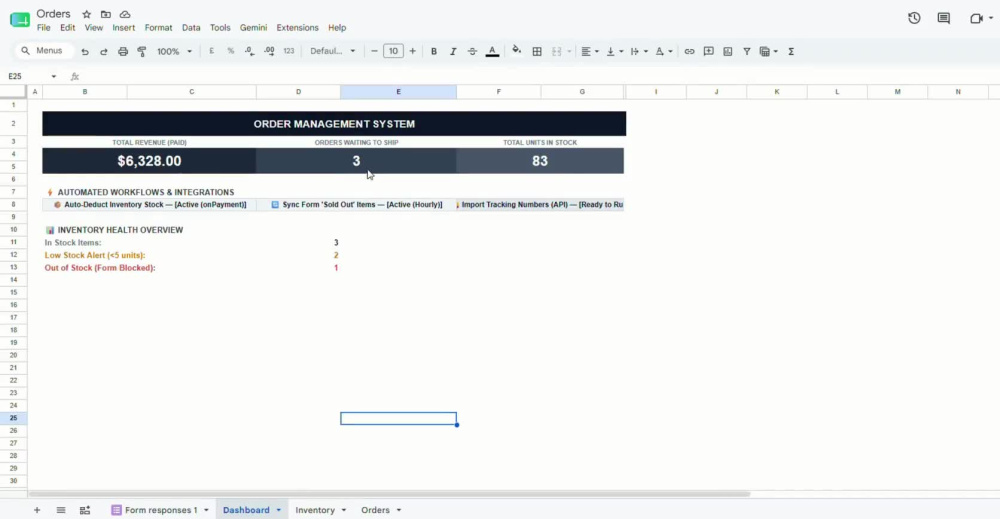Open the Default font dropdown
This screenshot has width=1000, height=519.
(x=332, y=51)
